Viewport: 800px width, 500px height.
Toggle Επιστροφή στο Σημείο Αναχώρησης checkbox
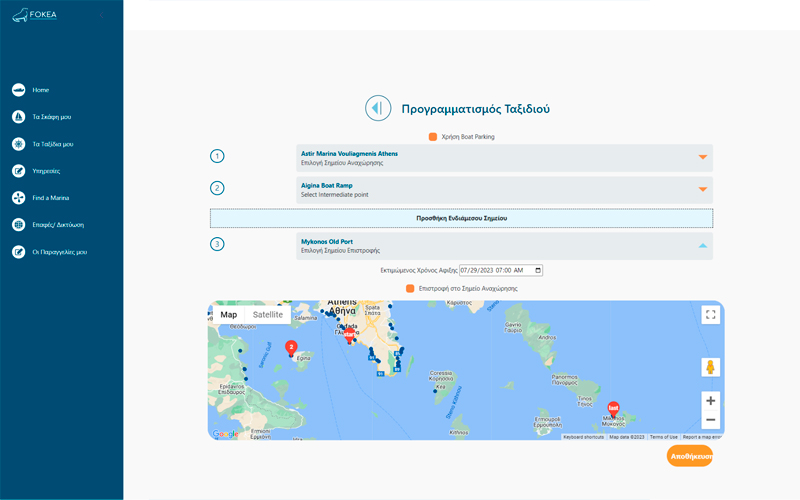click(410, 289)
